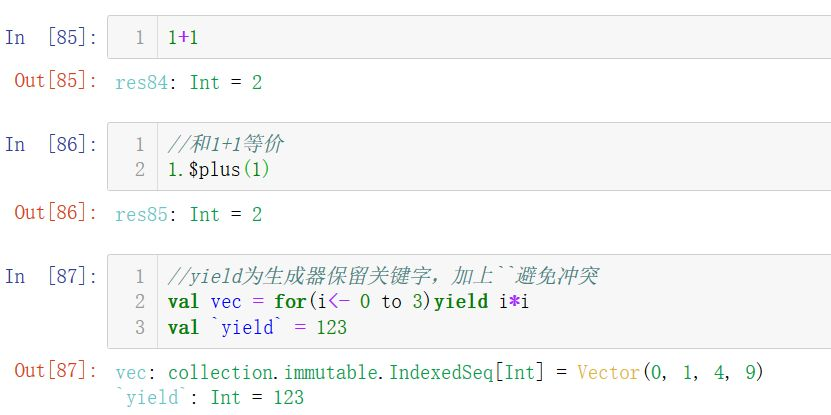Click the `yield`: Int = 123 output line
The width and height of the screenshot is (831, 415).
click(x=210, y=397)
